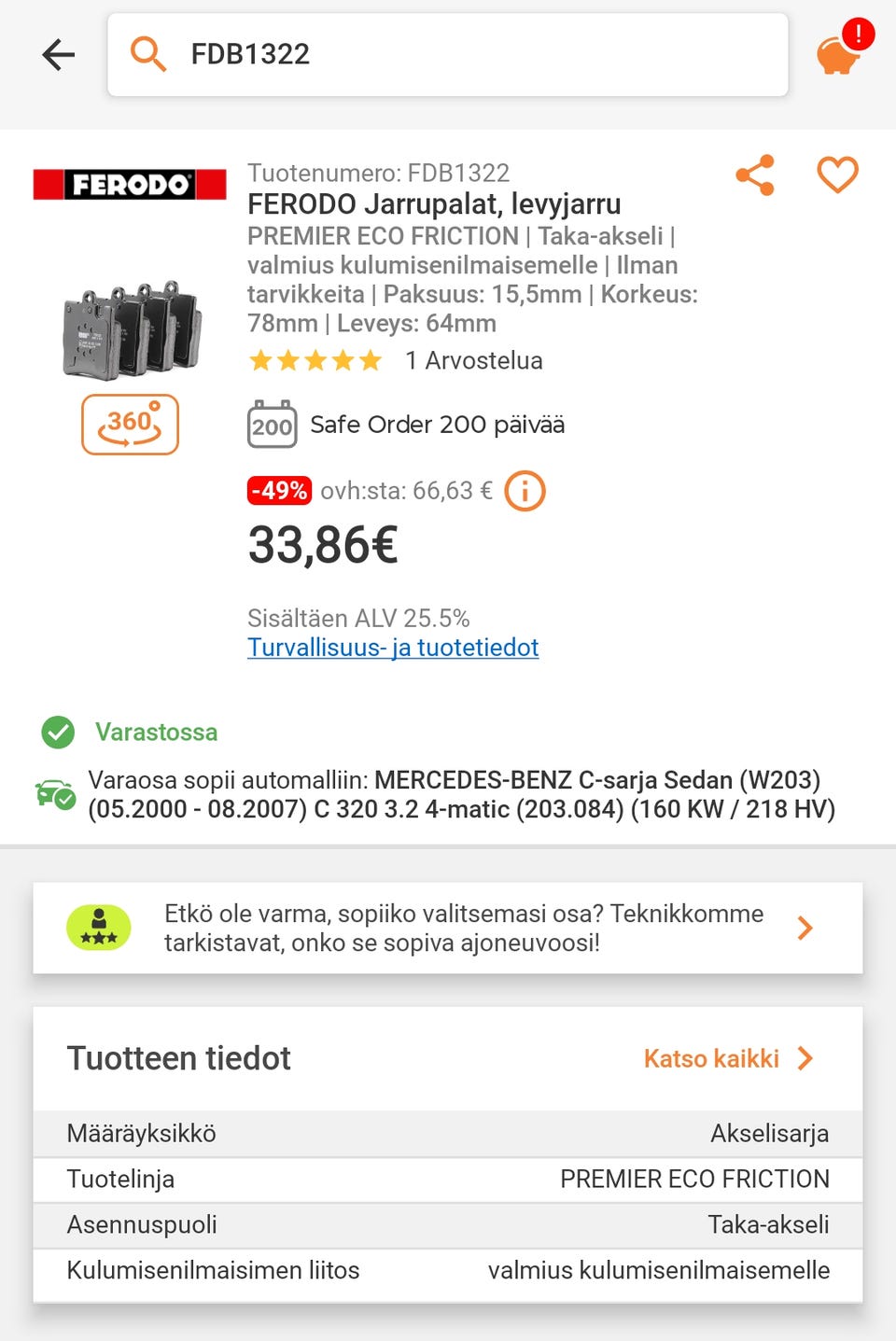This screenshot has width=896, height=1341.
Task: Open the 360 degree product view
Action: [x=130, y=425]
